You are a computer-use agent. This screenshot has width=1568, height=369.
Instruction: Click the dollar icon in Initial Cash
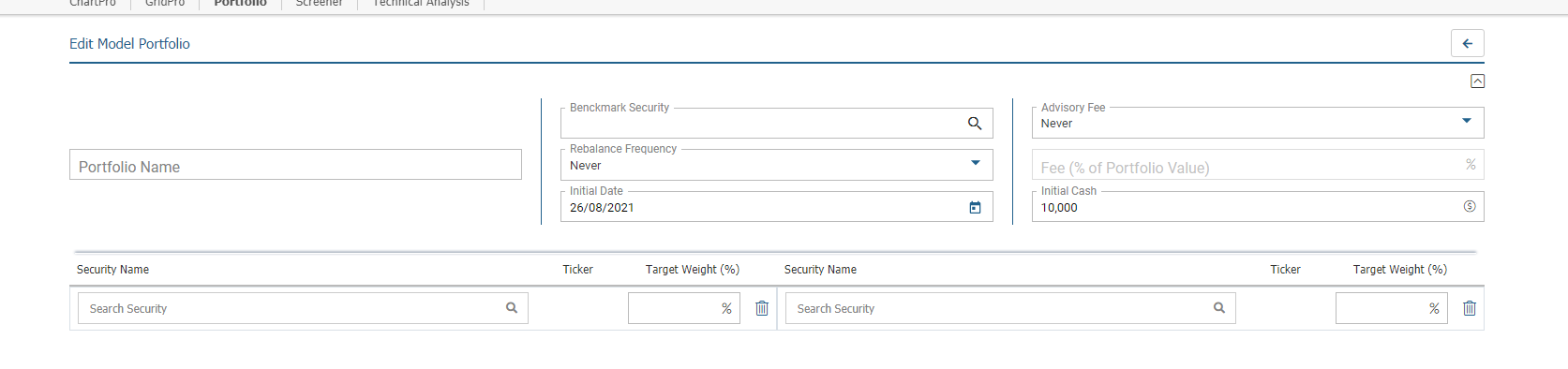pyautogui.click(x=1470, y=206)
